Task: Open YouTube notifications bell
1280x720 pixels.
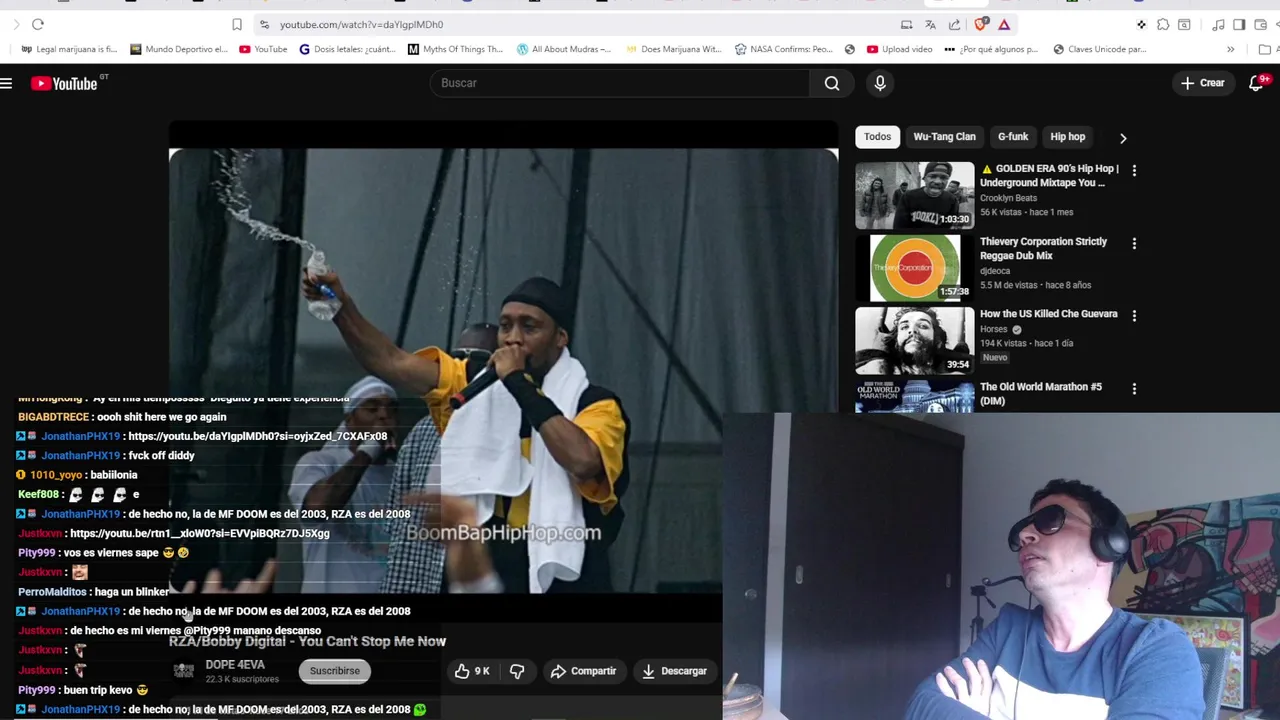Action: pyautogui.click(x=1257, y=83)
